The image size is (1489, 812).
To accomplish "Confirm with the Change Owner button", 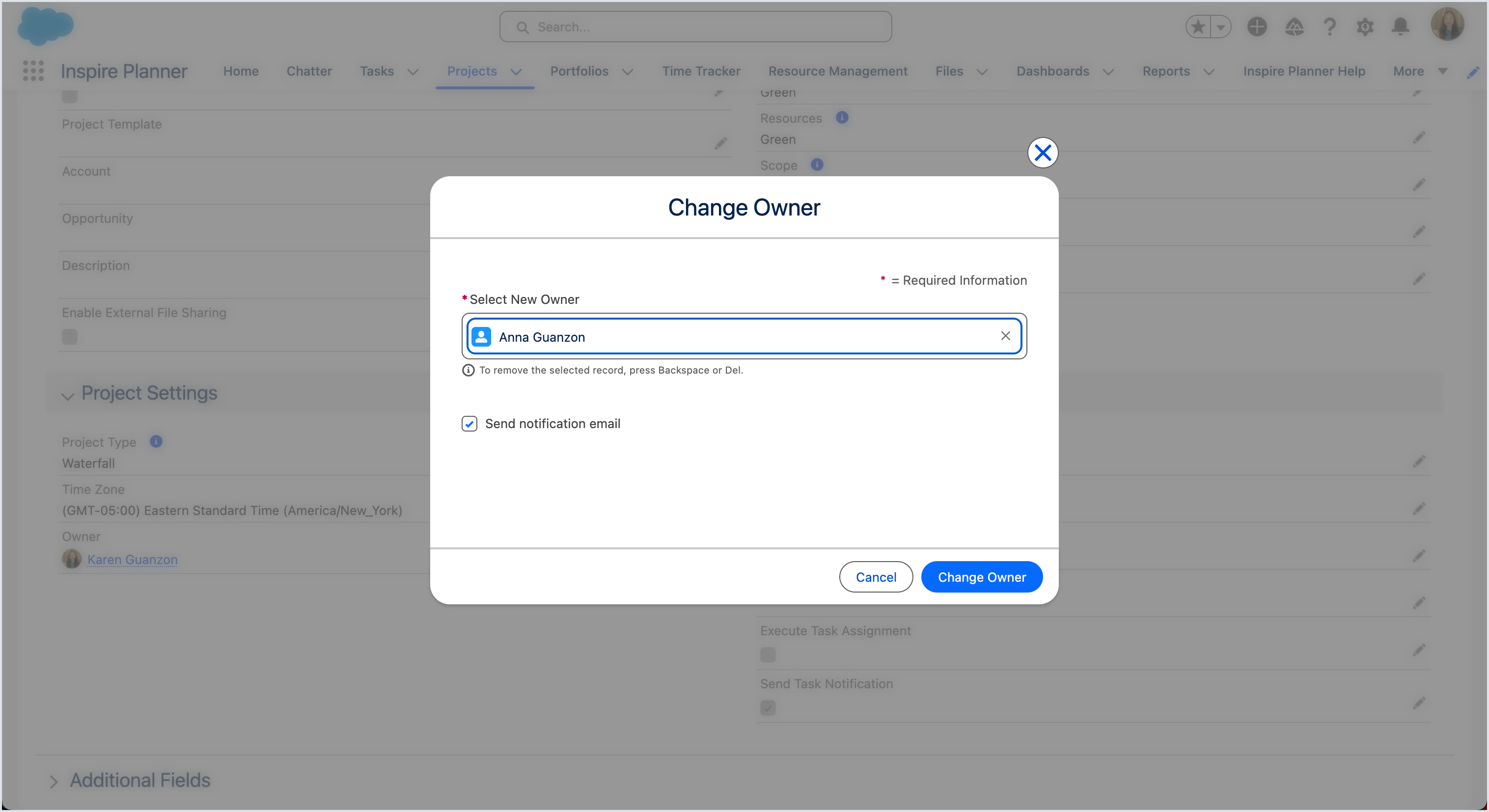I will pyautogui.click(x=982, y=577).
